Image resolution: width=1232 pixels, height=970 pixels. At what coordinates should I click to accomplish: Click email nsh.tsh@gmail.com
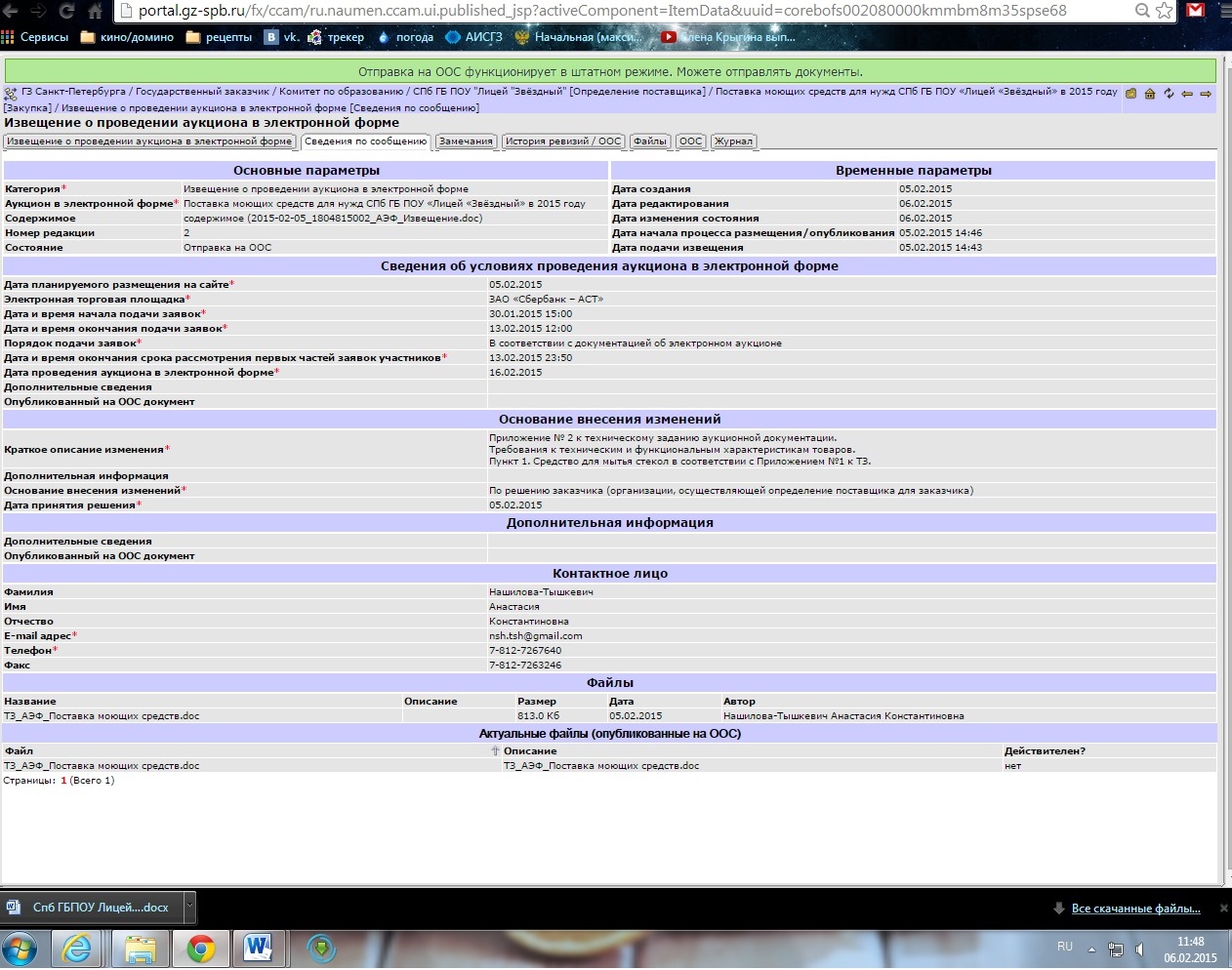click(x=535, y=636)
